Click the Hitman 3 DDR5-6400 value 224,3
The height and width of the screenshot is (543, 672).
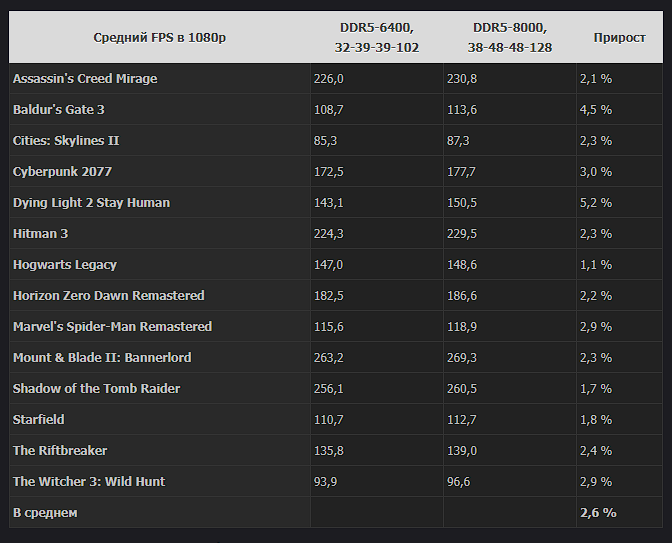coord(328,234)
